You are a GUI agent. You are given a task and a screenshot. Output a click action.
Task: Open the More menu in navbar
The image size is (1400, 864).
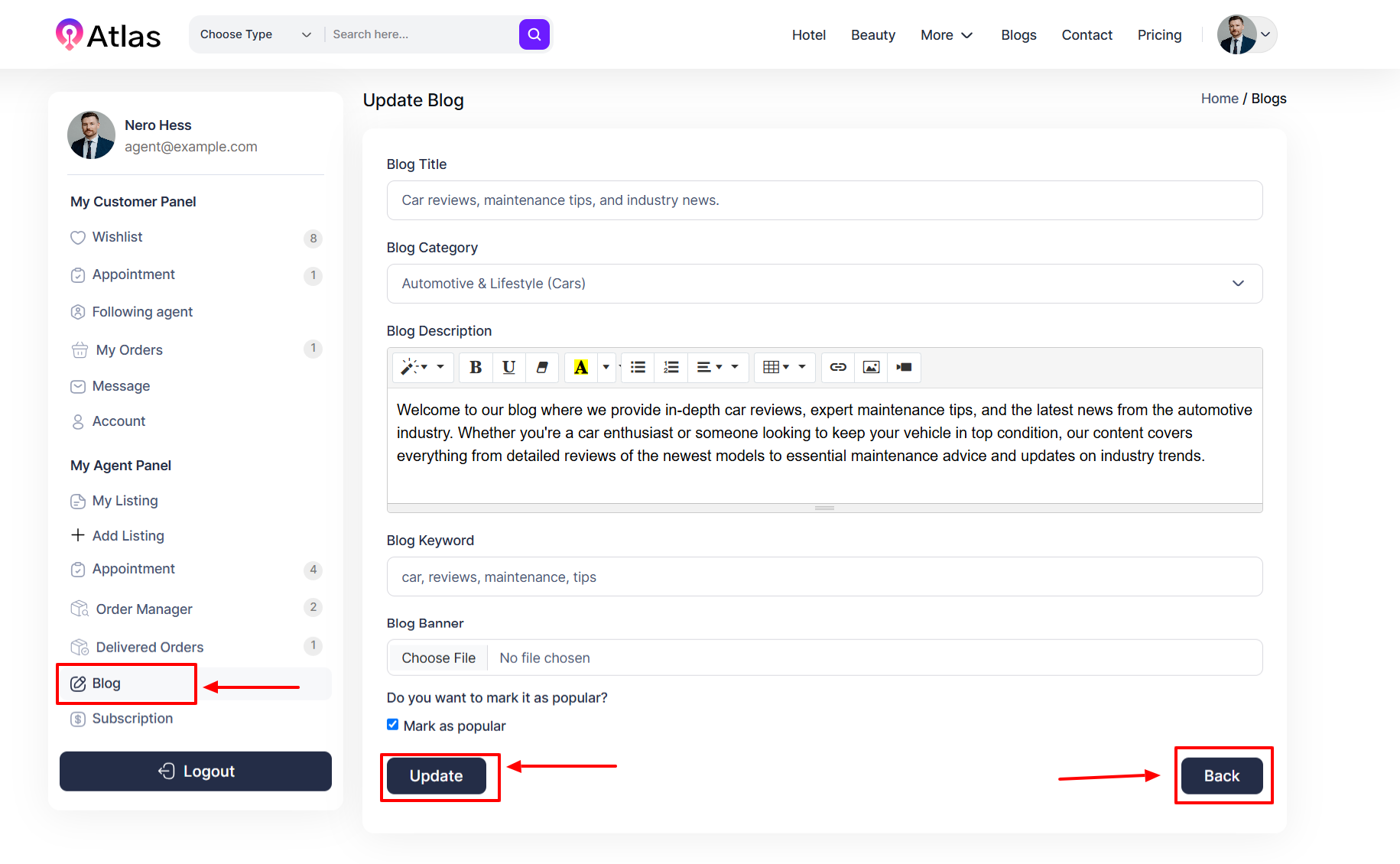[x=947, y=35]
